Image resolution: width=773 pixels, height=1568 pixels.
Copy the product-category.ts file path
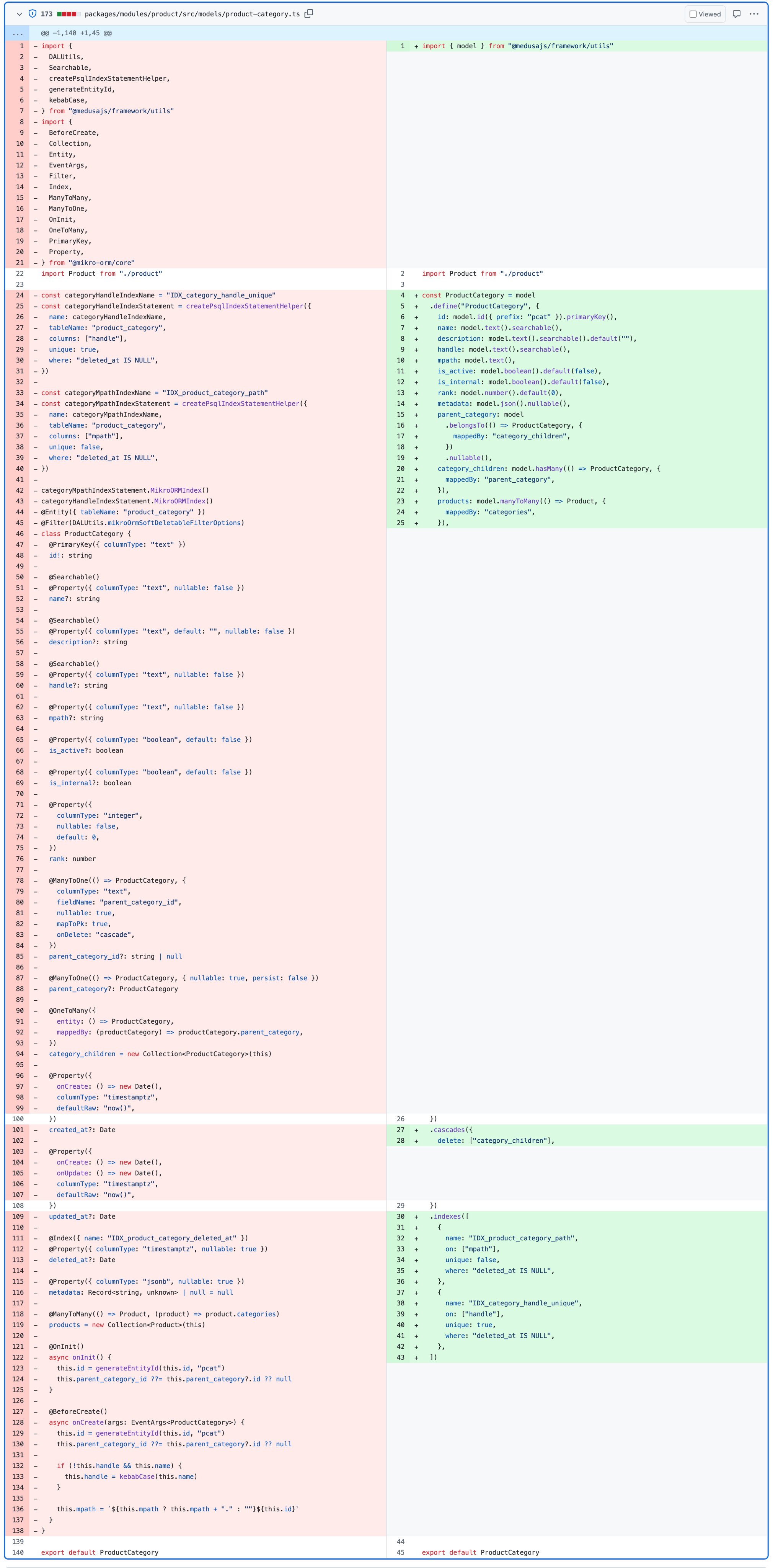tap(308, 13)
